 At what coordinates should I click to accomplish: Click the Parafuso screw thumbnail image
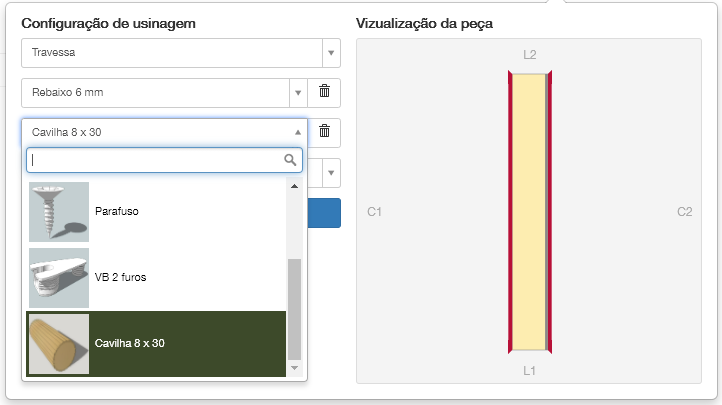59,211
